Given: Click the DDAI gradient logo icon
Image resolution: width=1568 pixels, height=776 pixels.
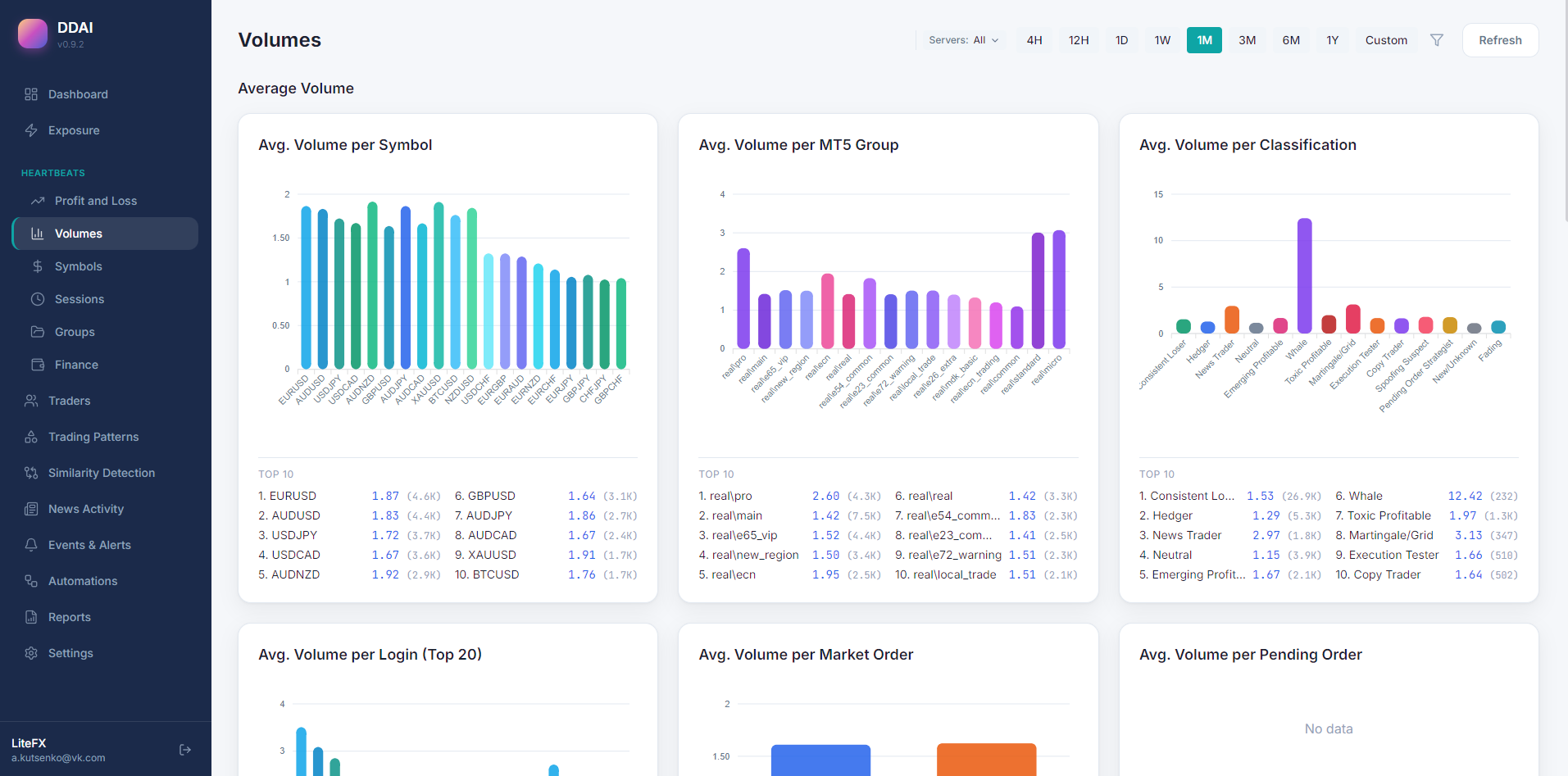Looking at the screenshot, I should click(x=33, y=34).
